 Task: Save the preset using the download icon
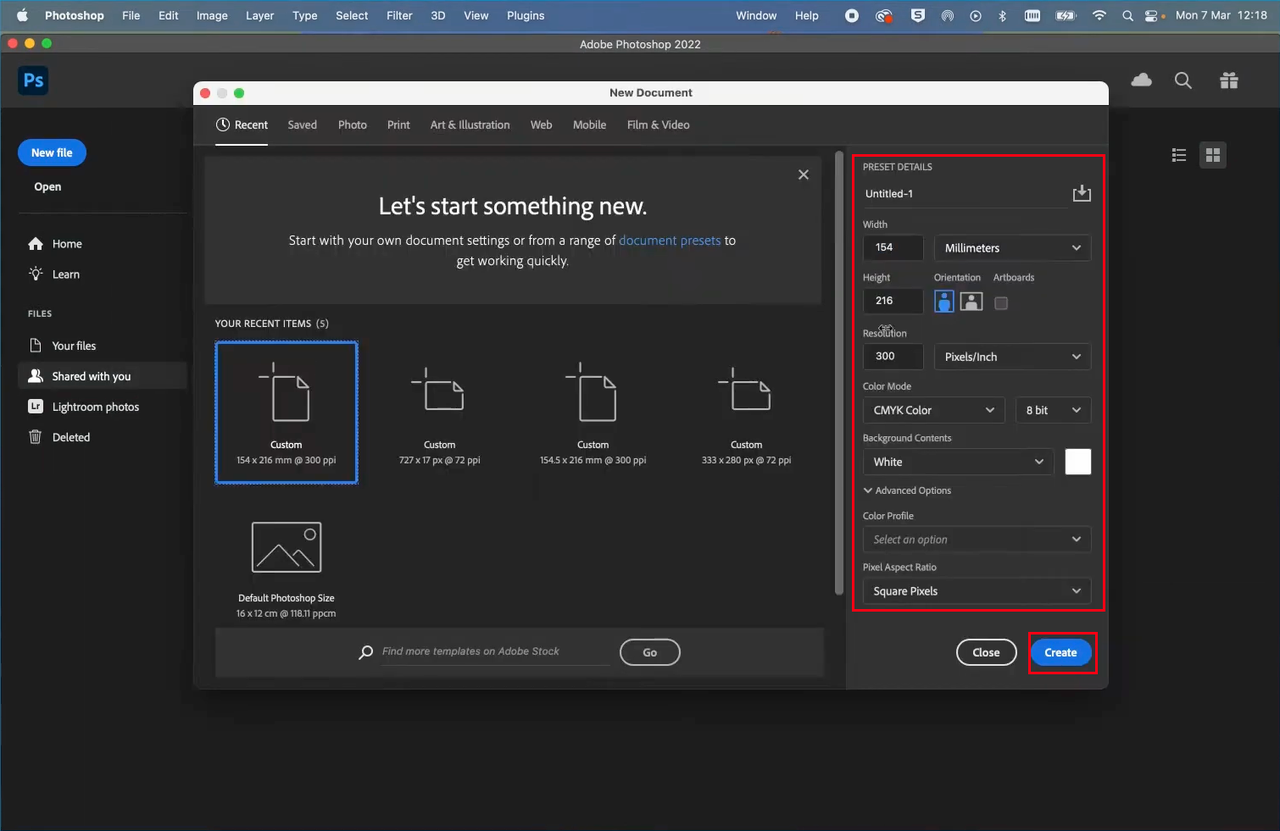1081,193
